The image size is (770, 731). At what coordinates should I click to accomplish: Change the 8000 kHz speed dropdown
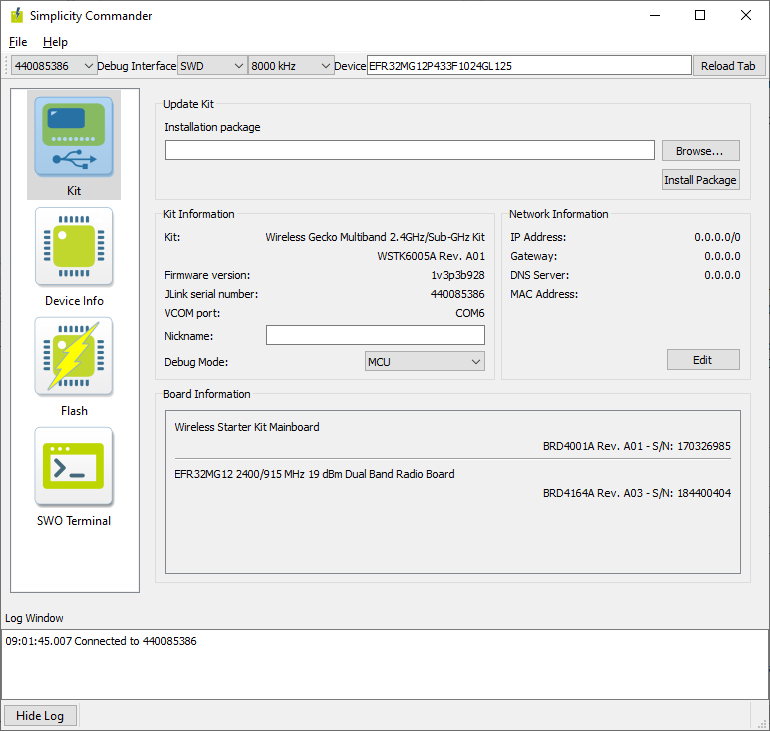pyautogui.click(x=290, y=66)
